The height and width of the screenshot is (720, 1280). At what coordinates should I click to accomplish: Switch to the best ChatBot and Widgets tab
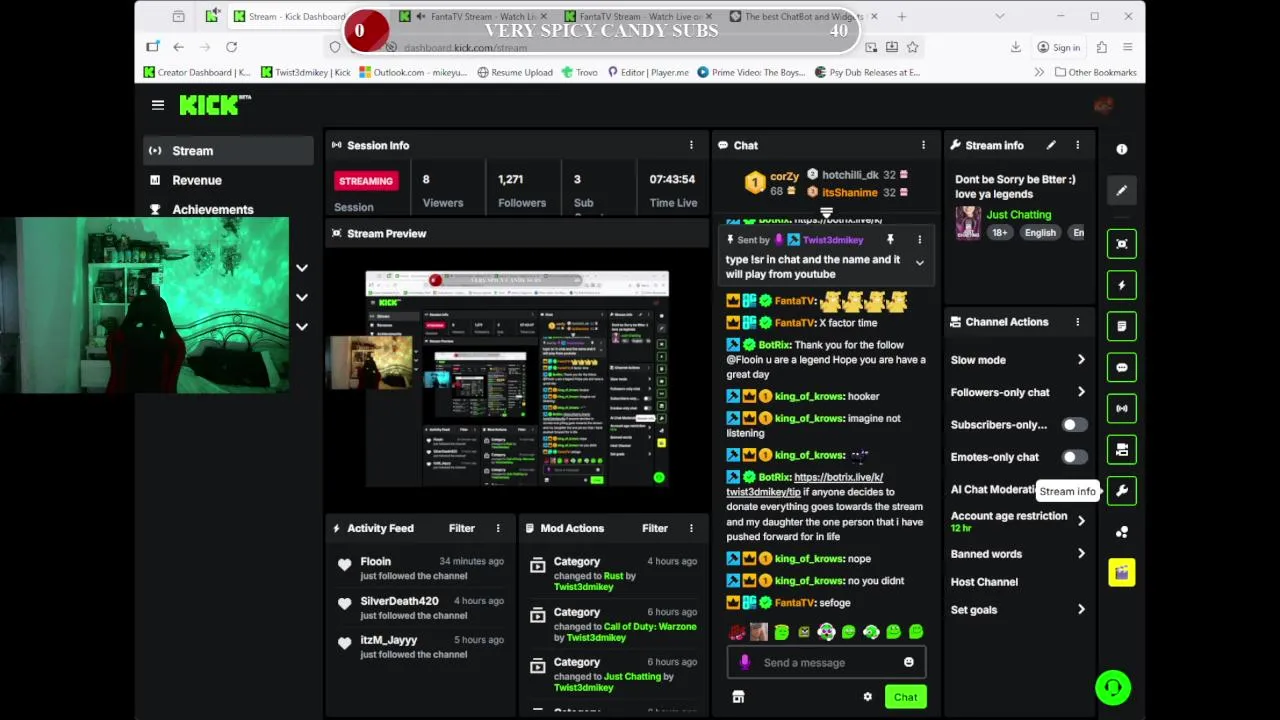pos(804,16)
